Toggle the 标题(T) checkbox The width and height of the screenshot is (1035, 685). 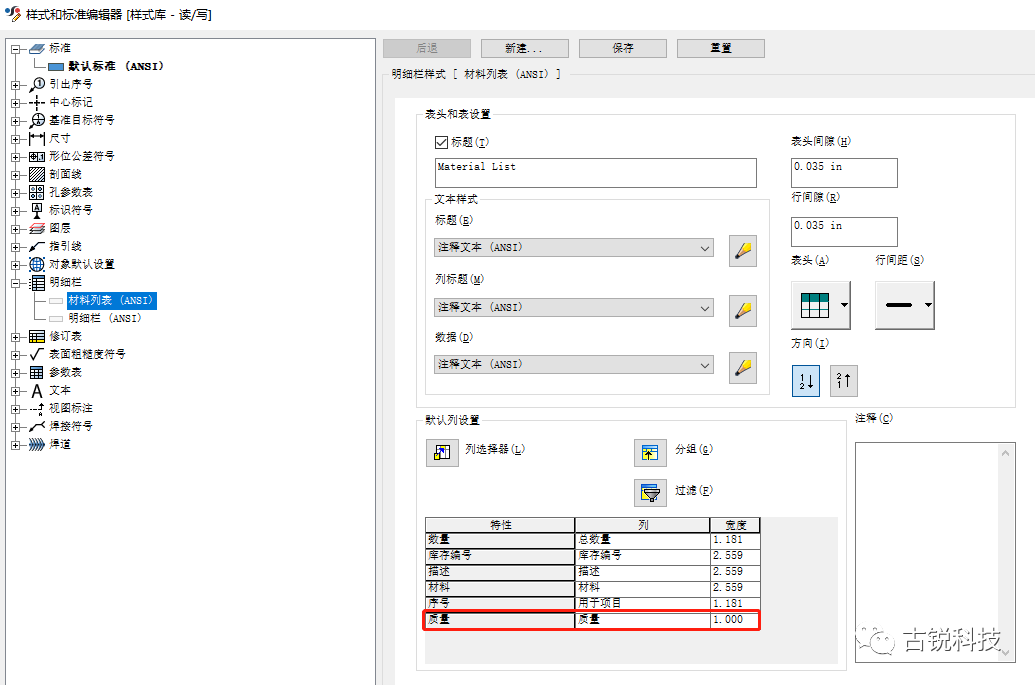tap(442, 143)
